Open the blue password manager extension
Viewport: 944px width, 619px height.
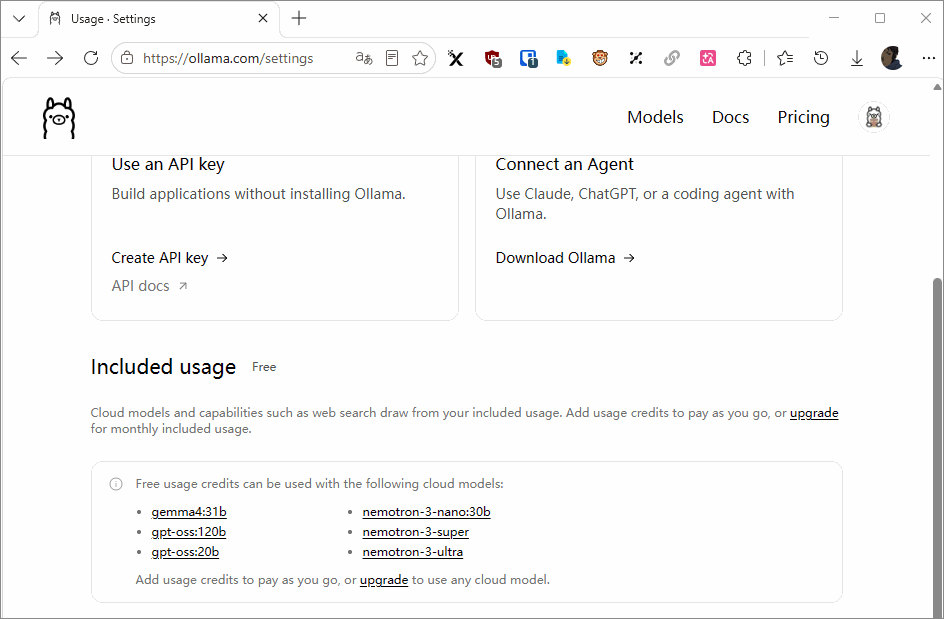coord(529,58)
